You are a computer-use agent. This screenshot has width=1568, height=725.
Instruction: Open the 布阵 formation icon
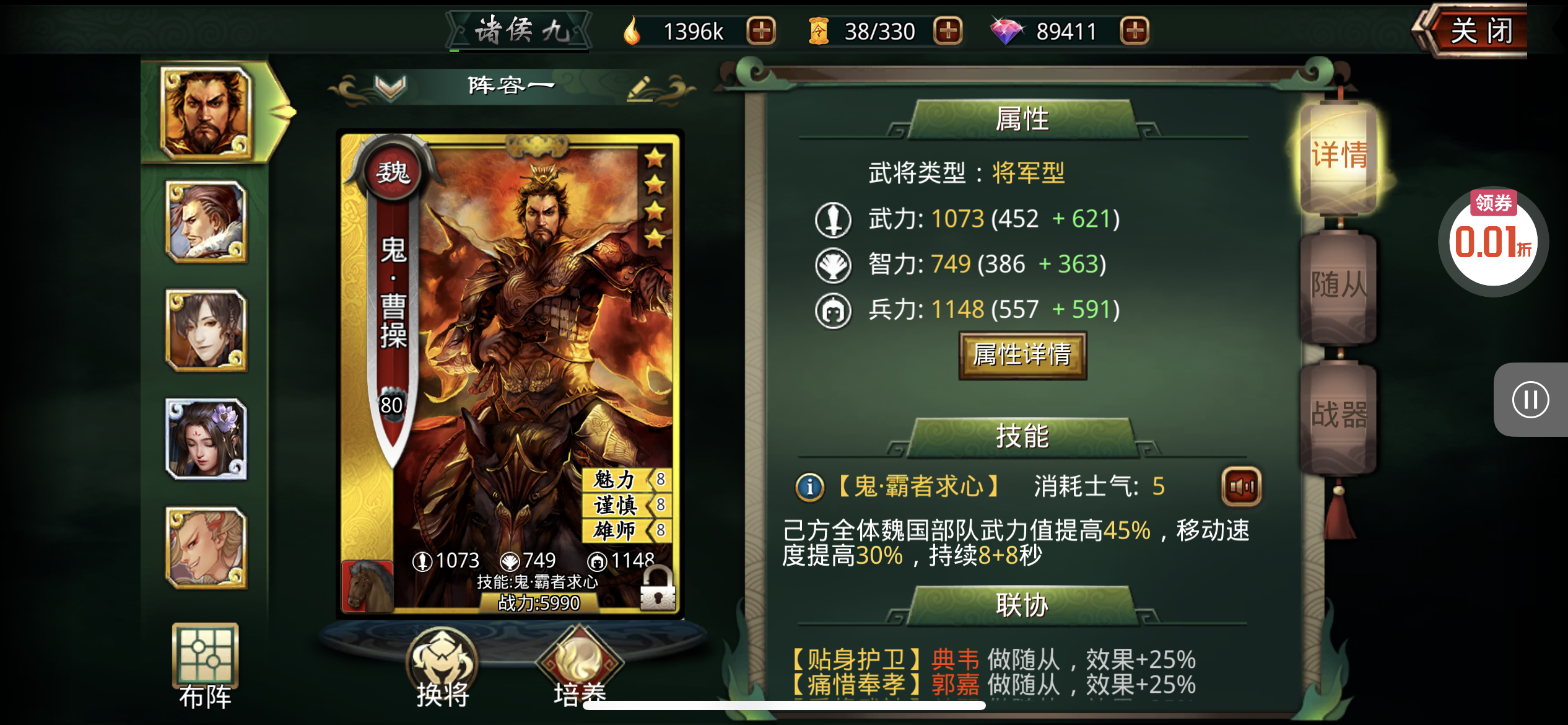pyautogui.click(x=205, y=666)
